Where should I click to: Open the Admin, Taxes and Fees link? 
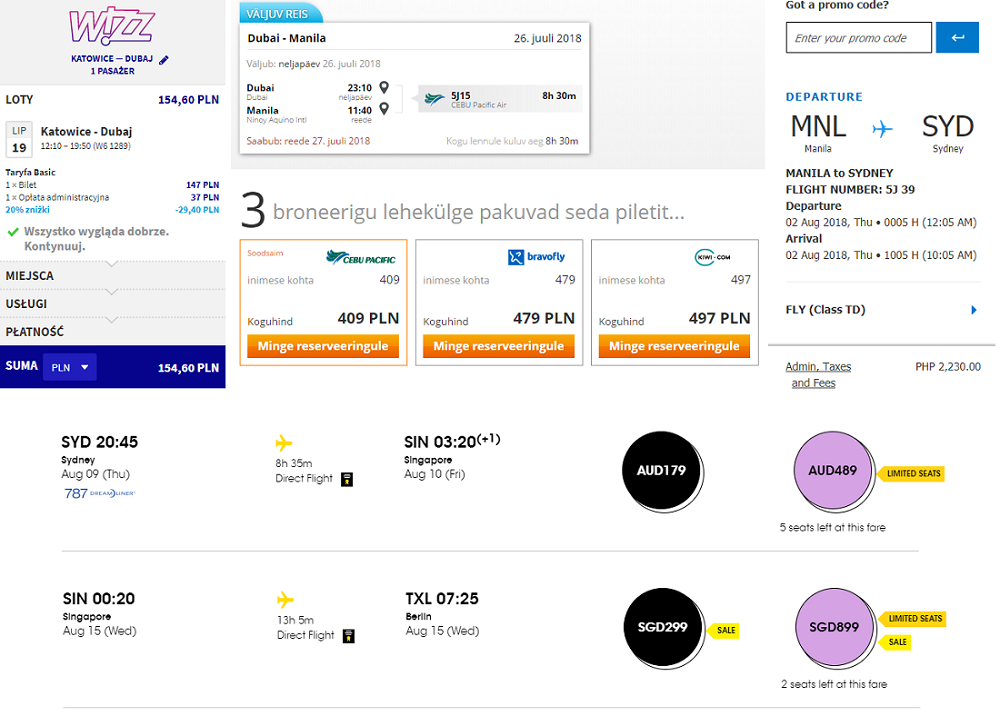pyautogui.click(x=818, y=374)
